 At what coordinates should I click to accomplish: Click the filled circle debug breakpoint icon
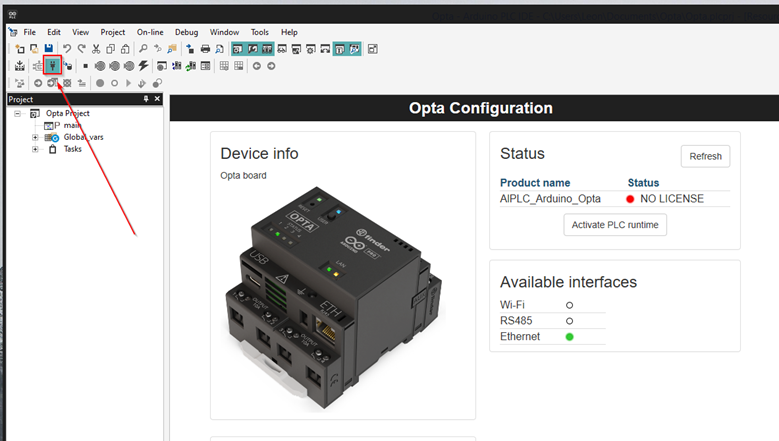tap(100, 83)
